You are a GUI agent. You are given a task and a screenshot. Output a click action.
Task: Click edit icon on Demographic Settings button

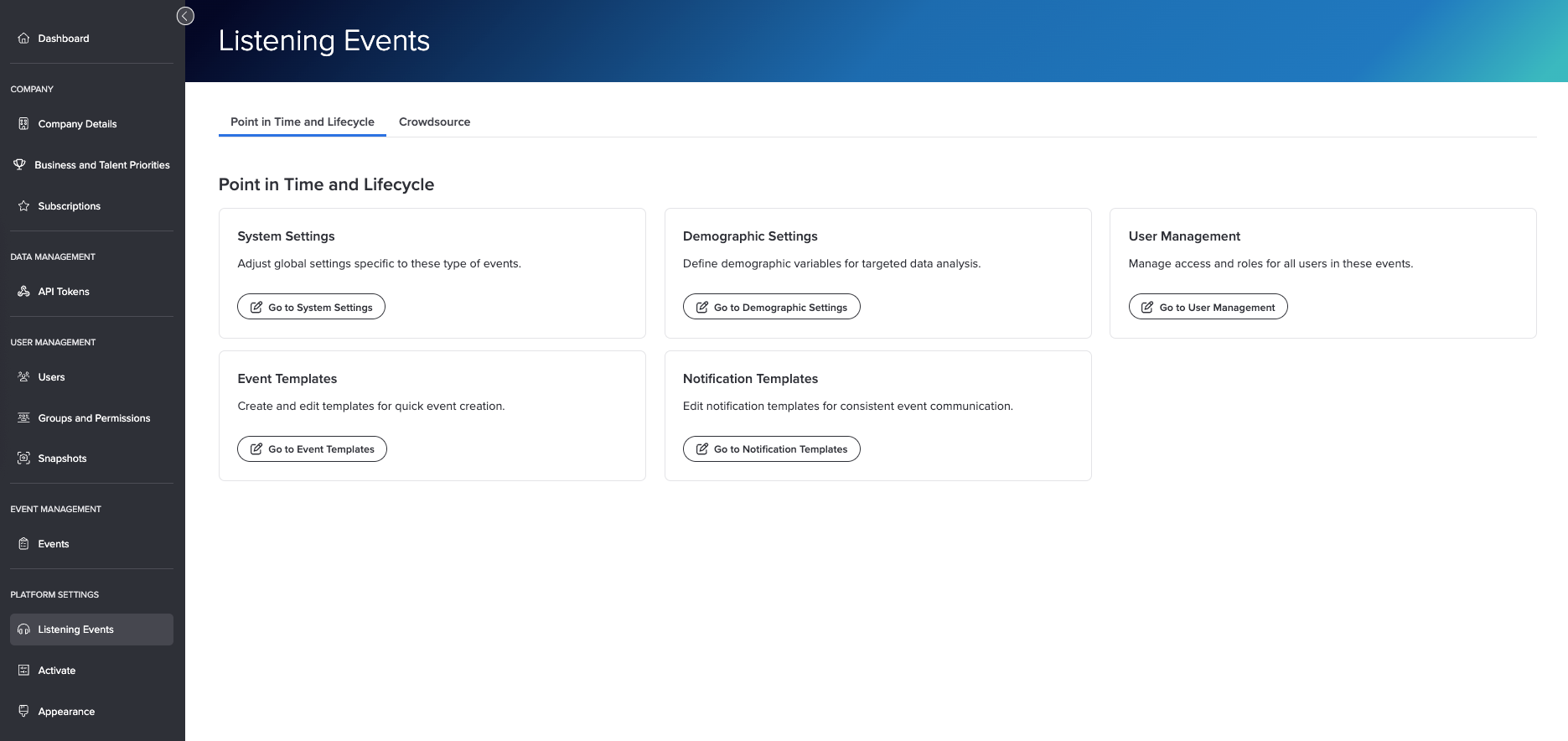click(x=702, y=308)
